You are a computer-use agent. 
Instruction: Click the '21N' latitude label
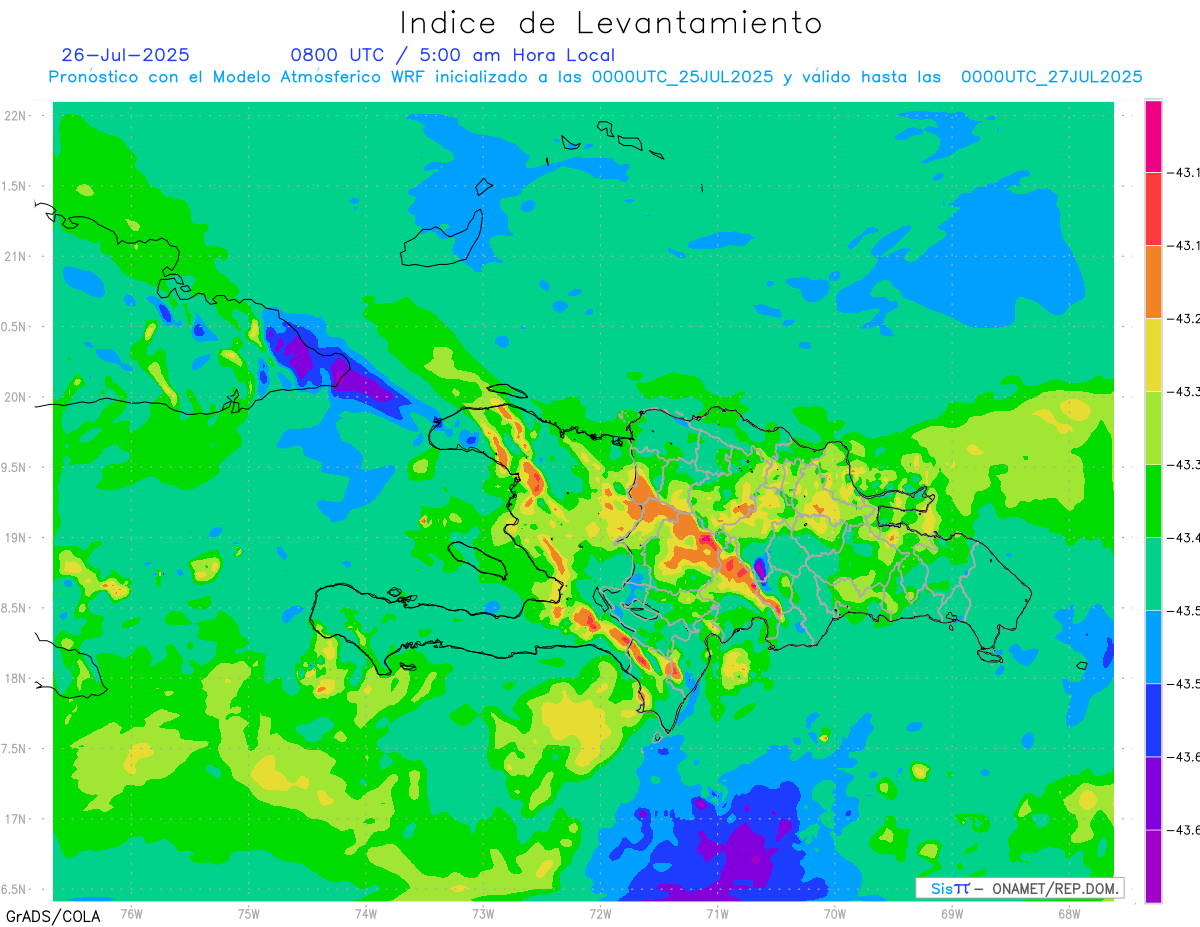(15, 256)
